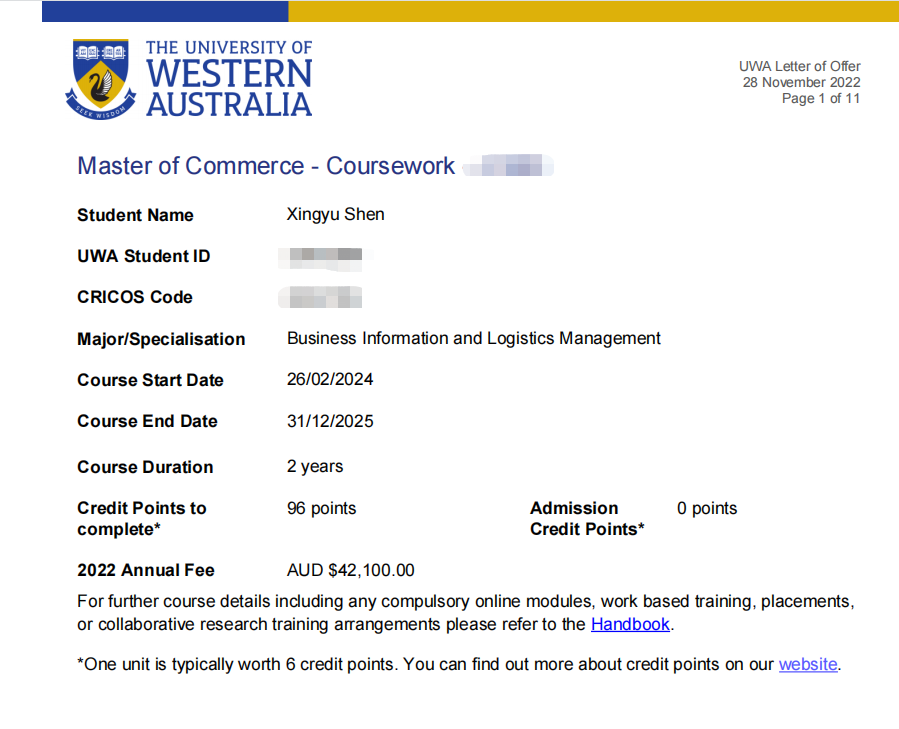Click the Page 1 of 11 indicator

coord(820,98)
